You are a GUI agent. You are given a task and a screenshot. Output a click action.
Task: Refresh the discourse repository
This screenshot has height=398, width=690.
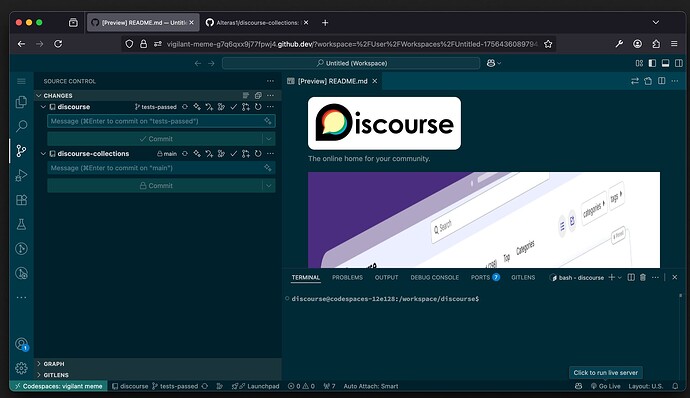click(x=258, y=107)
